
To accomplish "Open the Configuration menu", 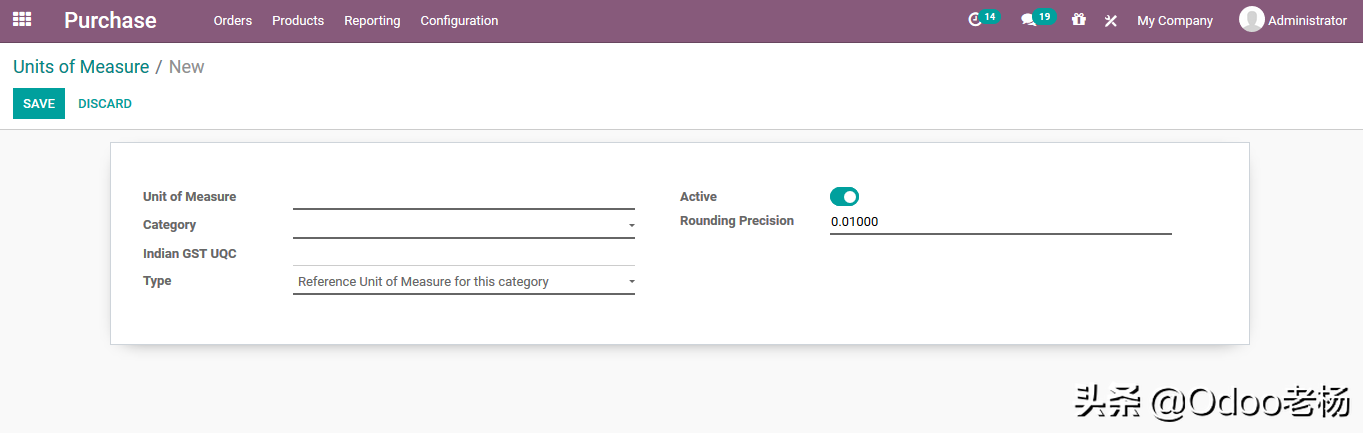I will point(459,20).
